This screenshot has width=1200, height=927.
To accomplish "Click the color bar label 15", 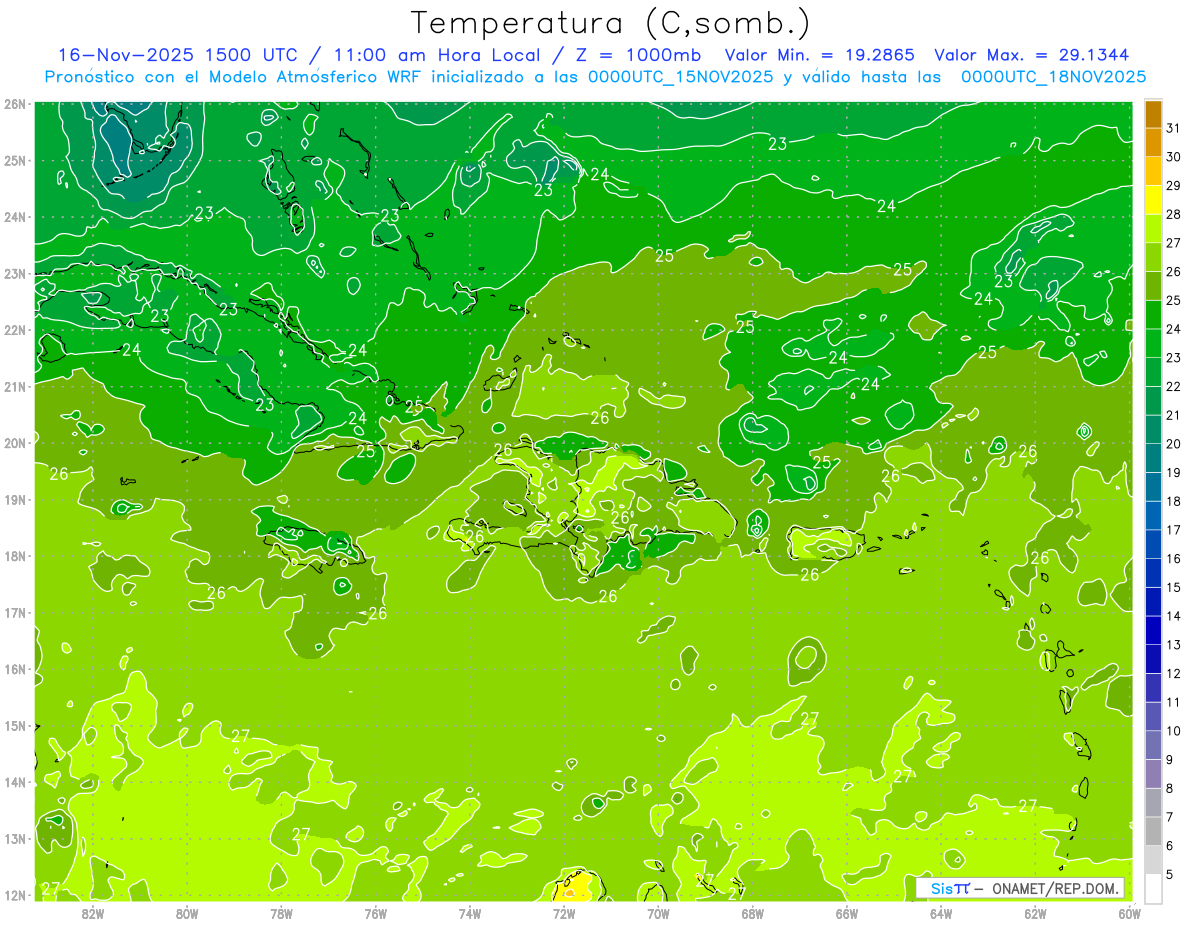I will [1173, 587].
